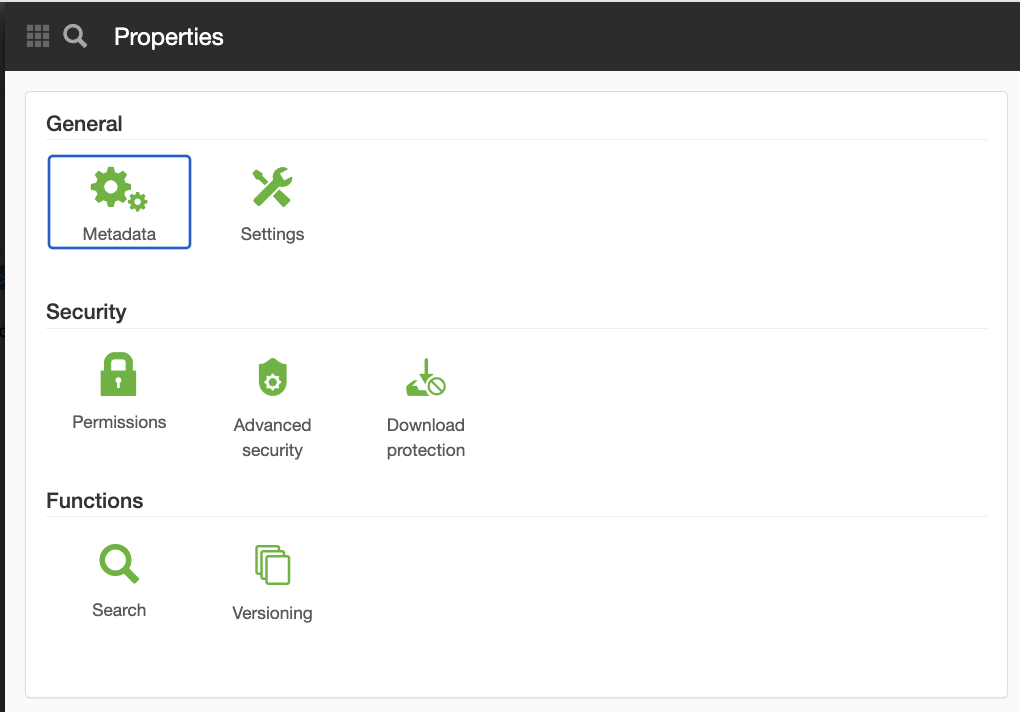1020x712 pixels.
Task: Click the Download protection icon
Action: click(426, 377)
